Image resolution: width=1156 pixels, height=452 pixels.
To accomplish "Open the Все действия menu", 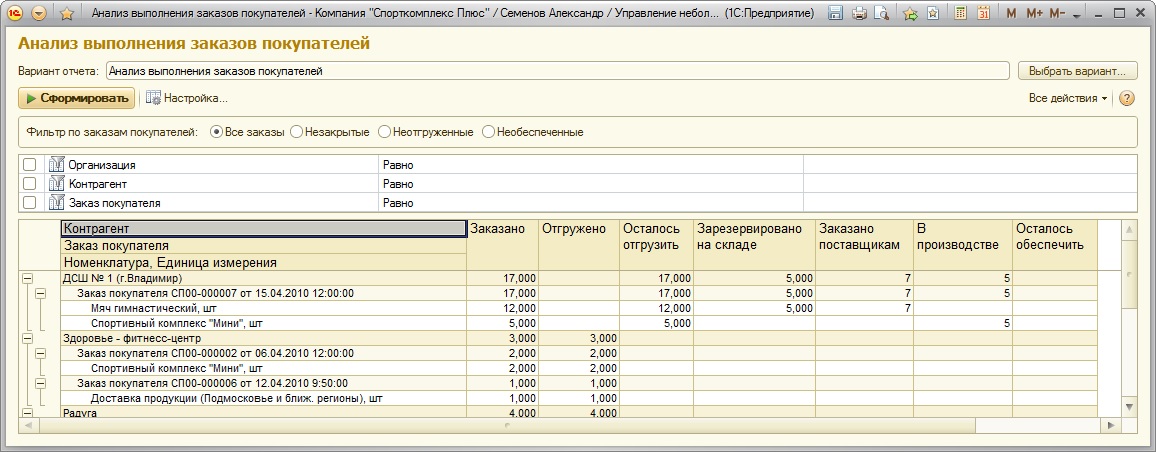I will 1068,98.
